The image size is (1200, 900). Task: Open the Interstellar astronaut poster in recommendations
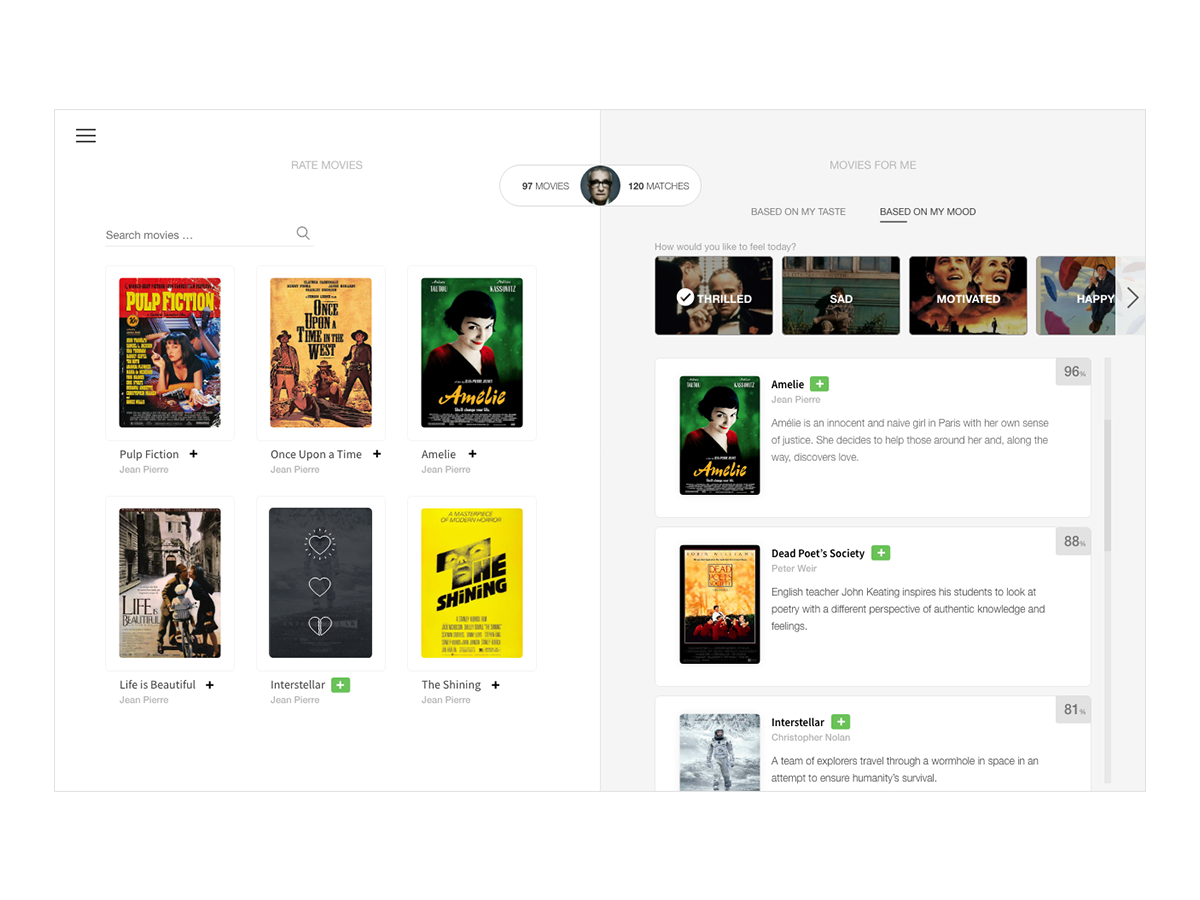720,752
